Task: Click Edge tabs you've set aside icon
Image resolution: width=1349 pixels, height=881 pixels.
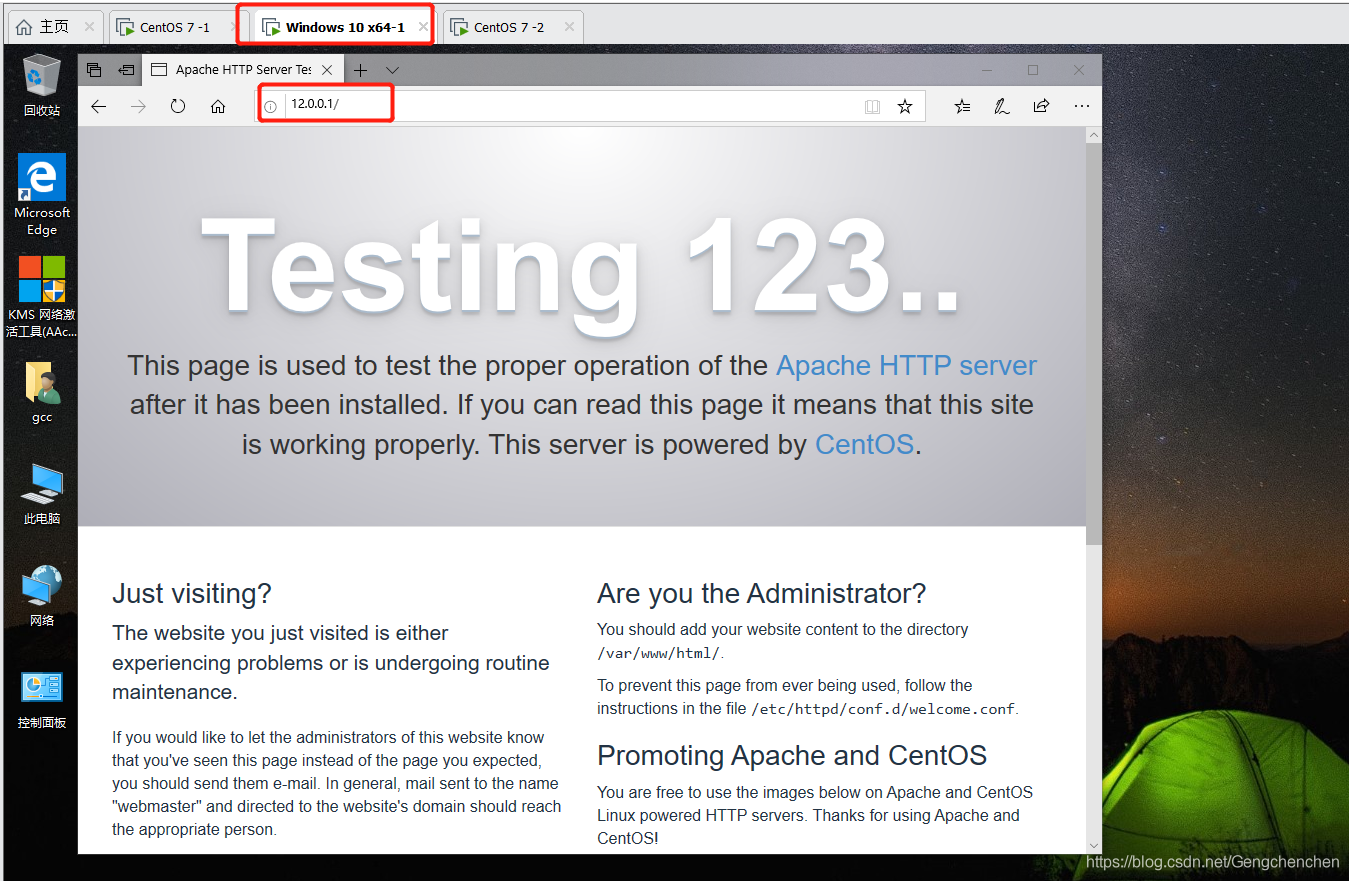Action: (x=94, y=70)
